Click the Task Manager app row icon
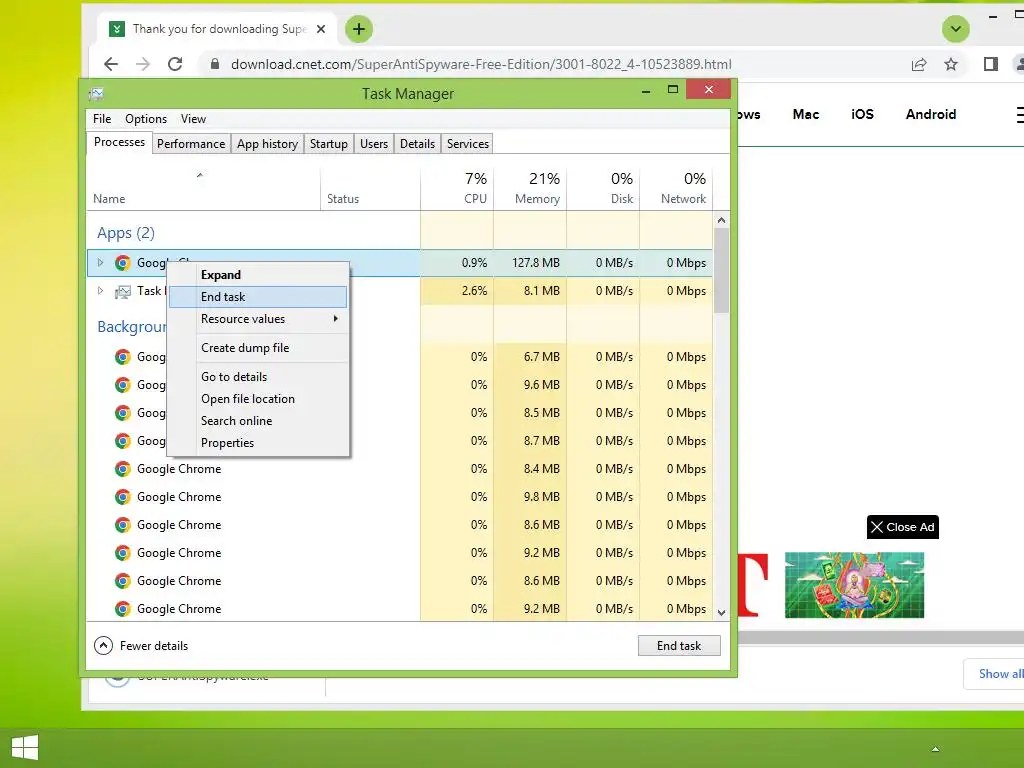The height and width of the screenshot is (768, 1024). pyautogui.click(x=122, y=291)
